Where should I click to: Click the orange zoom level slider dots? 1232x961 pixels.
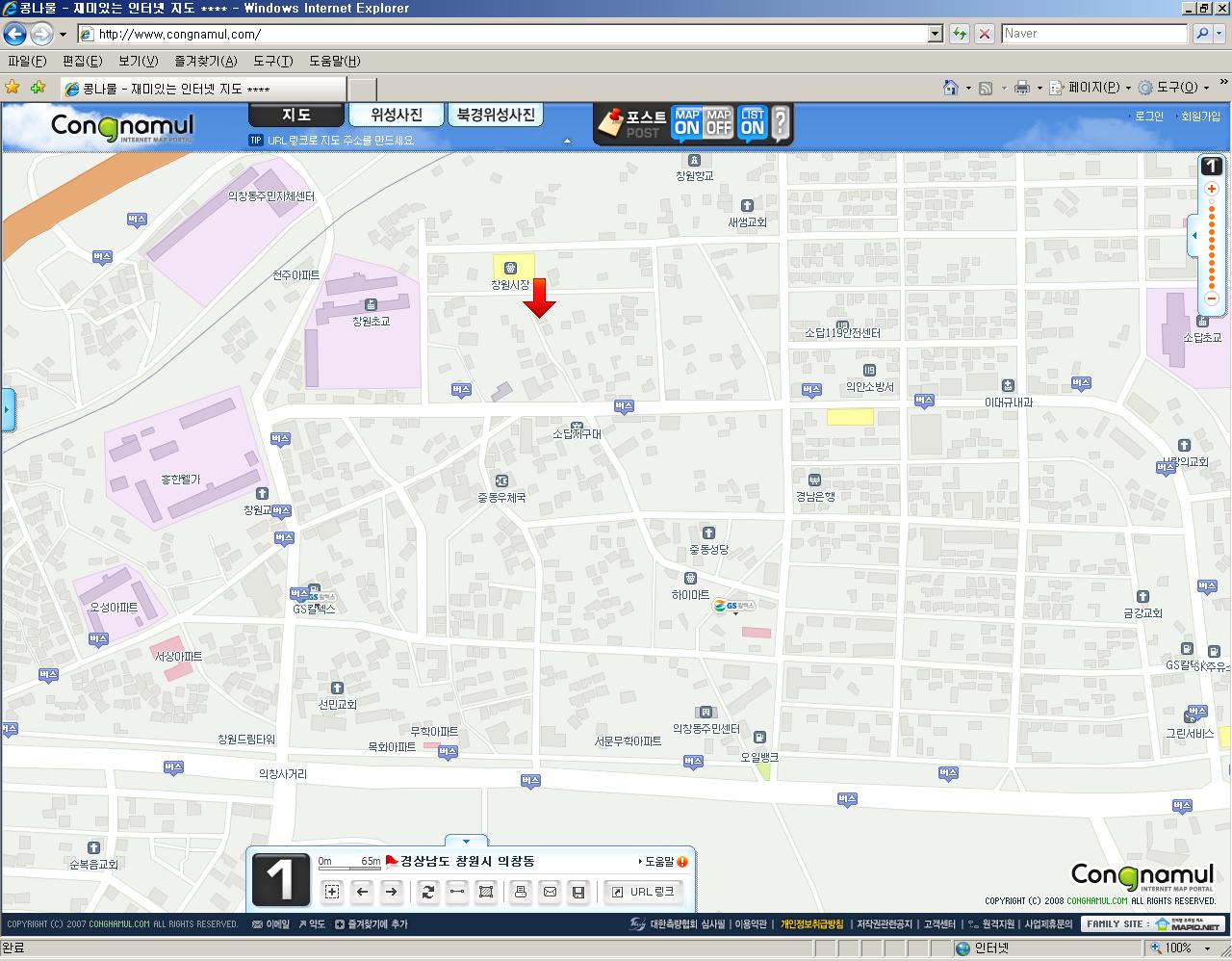point(1212,244)
